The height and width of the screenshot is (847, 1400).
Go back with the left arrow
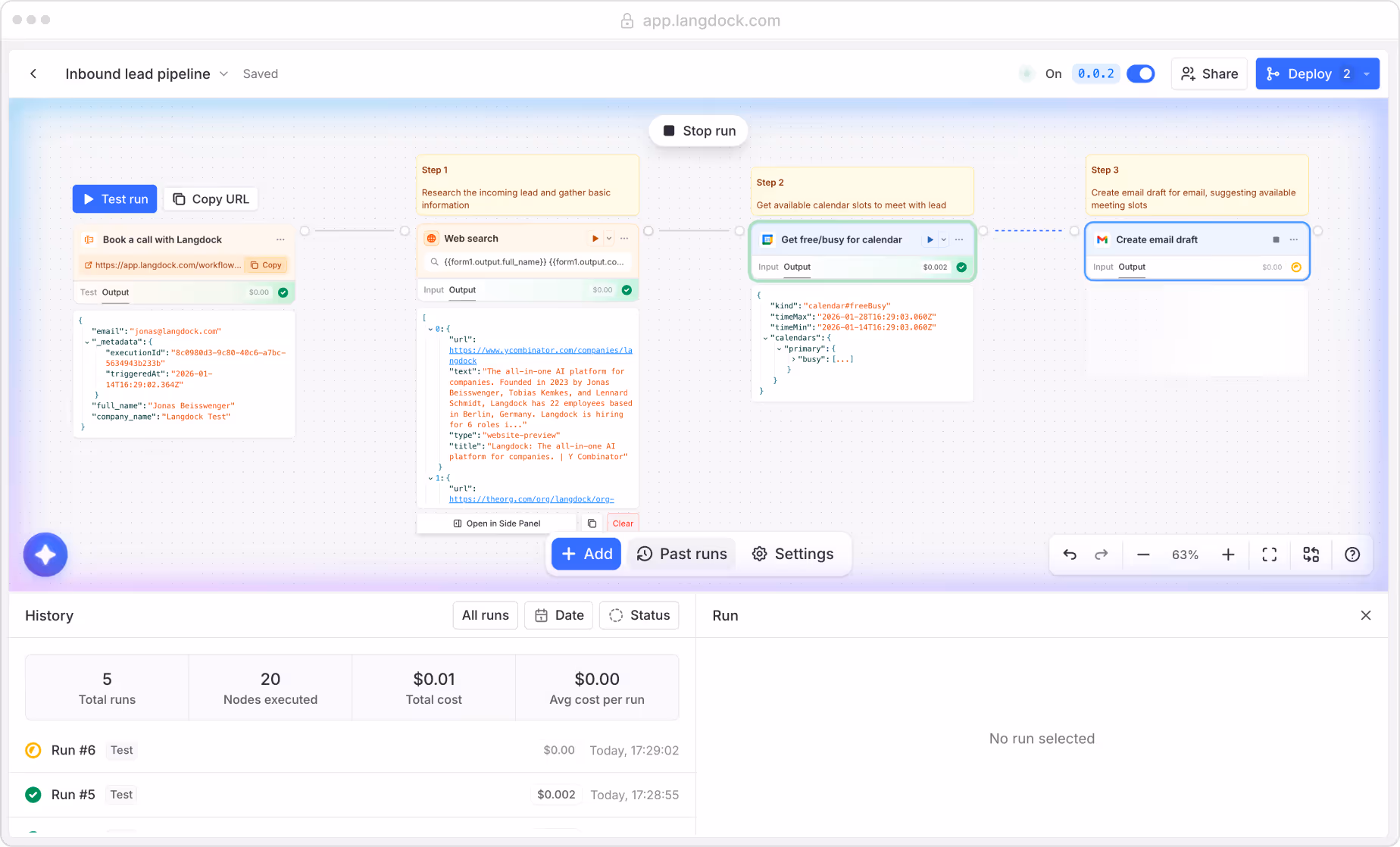click(33, 73)
